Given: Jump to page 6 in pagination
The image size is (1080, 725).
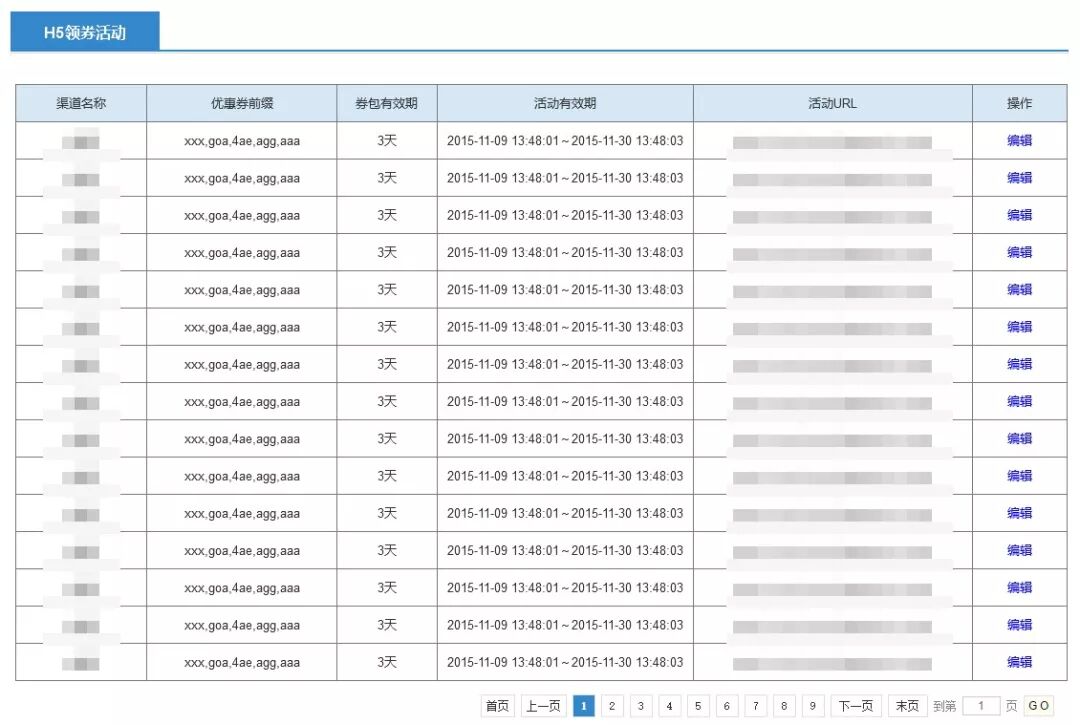Looking at the screenshot, I should tap(727, 706).
